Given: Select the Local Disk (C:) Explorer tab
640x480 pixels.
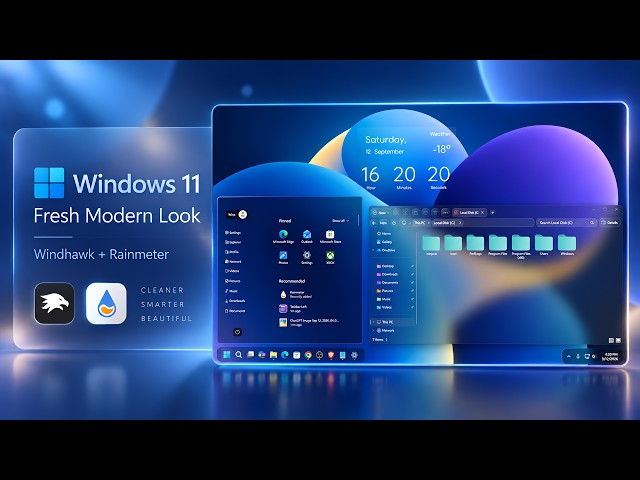Looking at the screenshot, I should (469, 213).
